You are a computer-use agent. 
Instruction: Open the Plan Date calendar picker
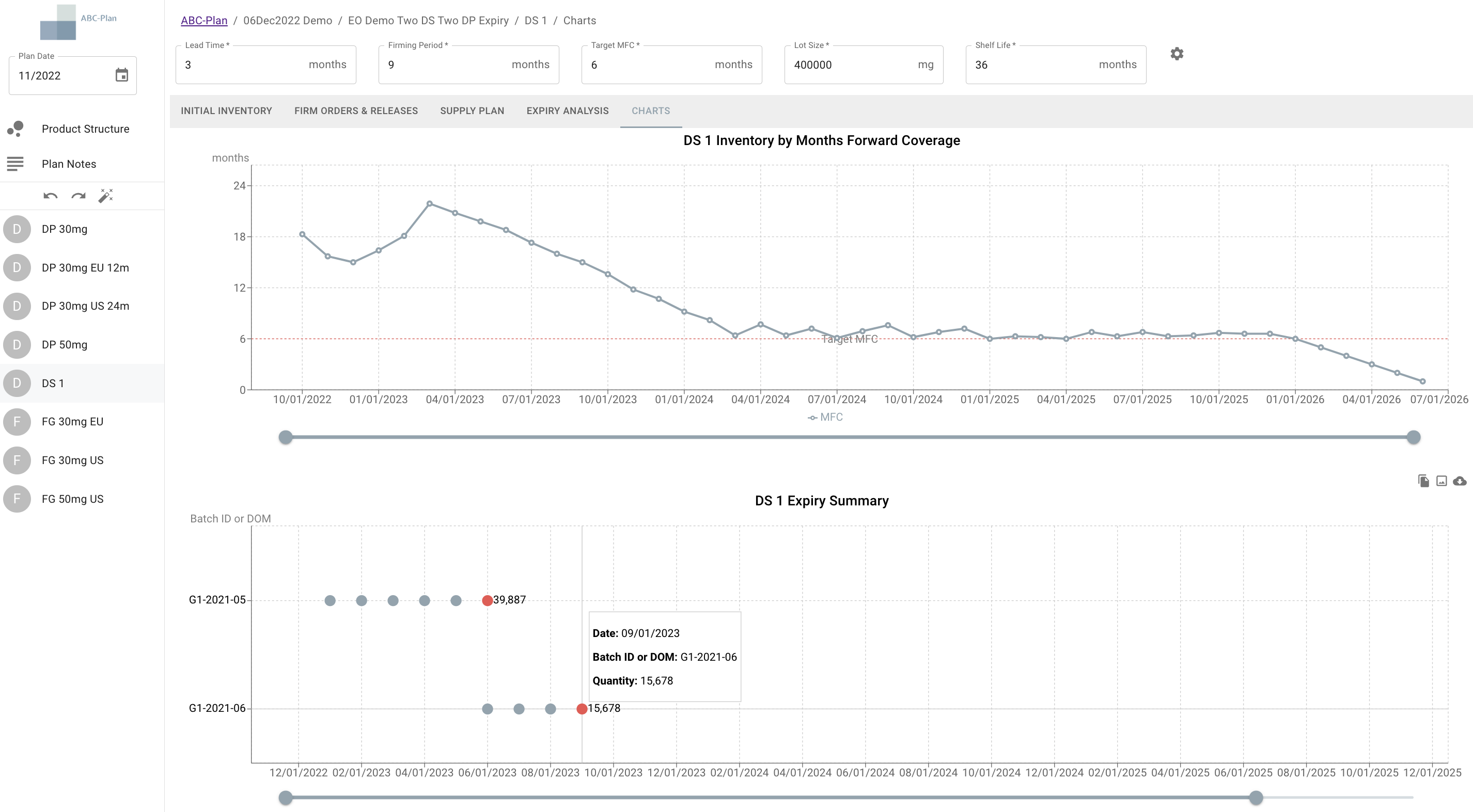[x=121, y=75]
